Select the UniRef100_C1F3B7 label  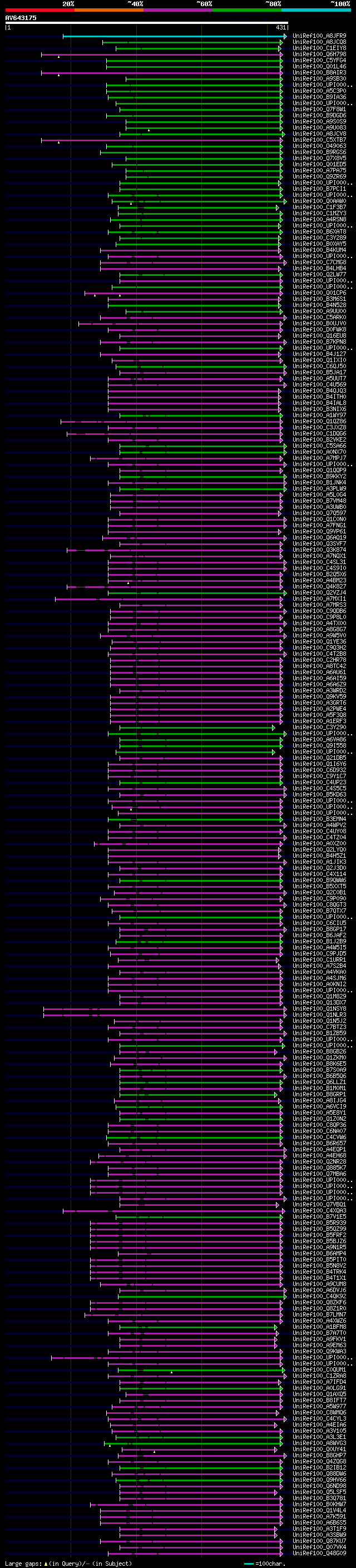point(319,207)
